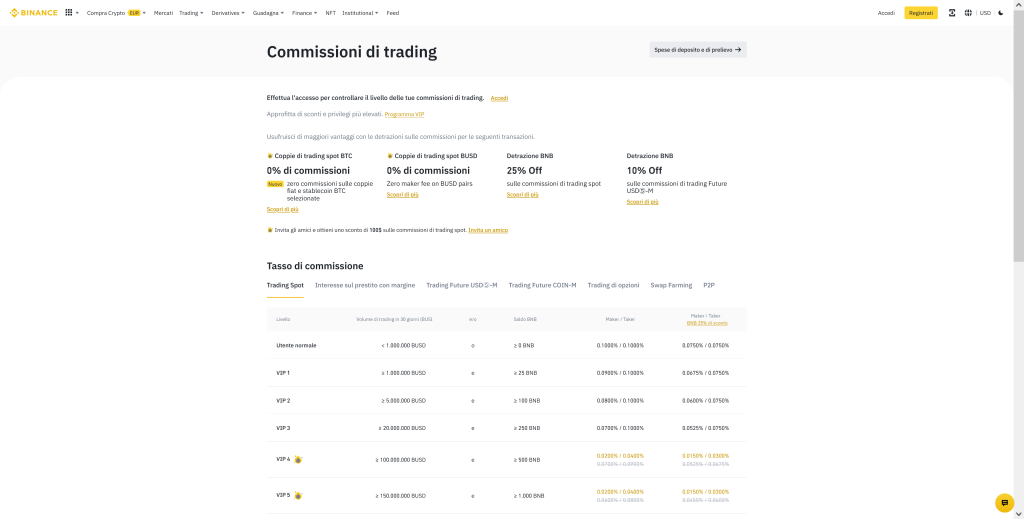Click the Binance logo
The image size is (1024, 519).
click(33, 13)
